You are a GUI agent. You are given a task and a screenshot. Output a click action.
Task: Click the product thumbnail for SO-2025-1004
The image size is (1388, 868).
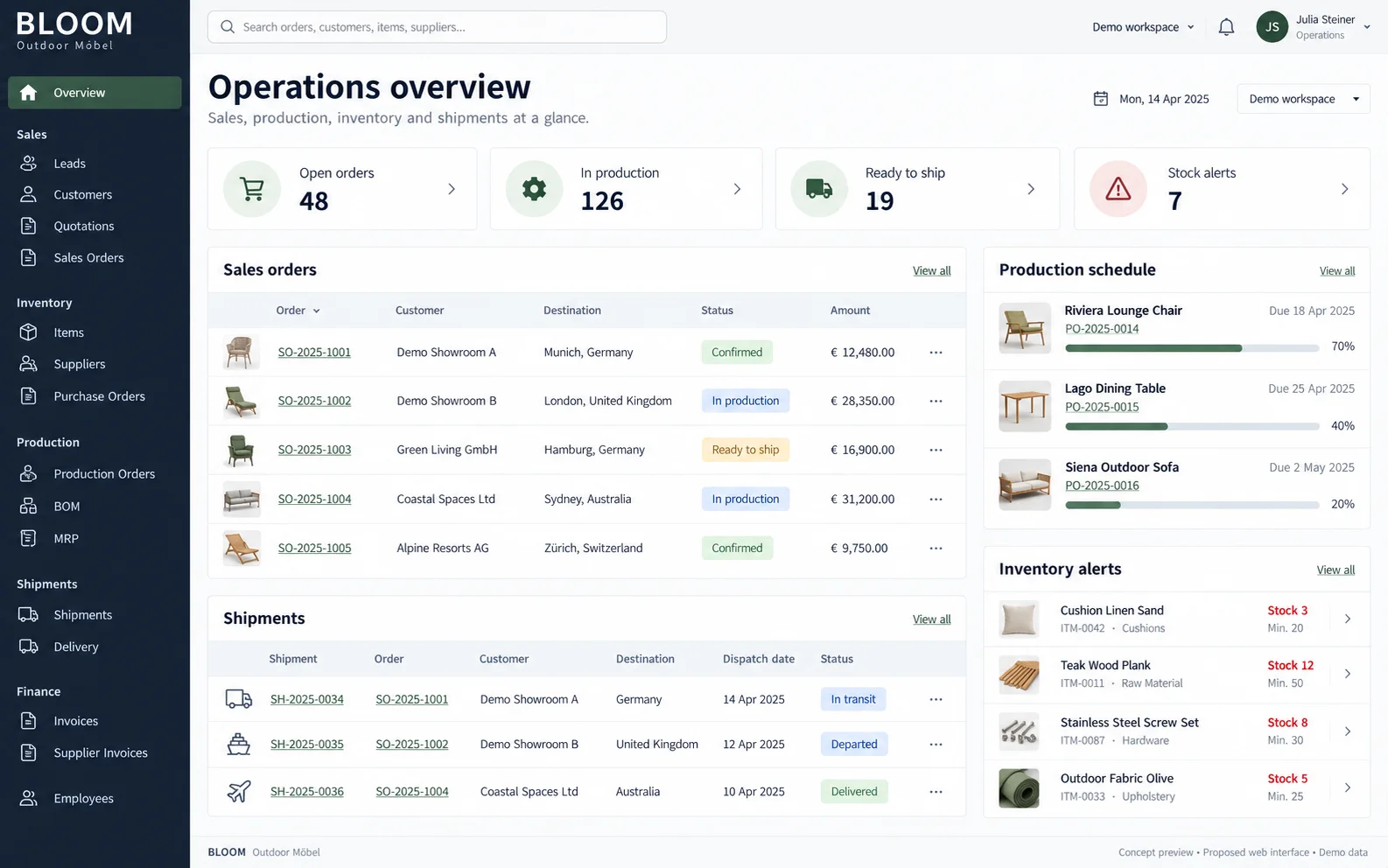pyautogui.click(x=242, y=499)
